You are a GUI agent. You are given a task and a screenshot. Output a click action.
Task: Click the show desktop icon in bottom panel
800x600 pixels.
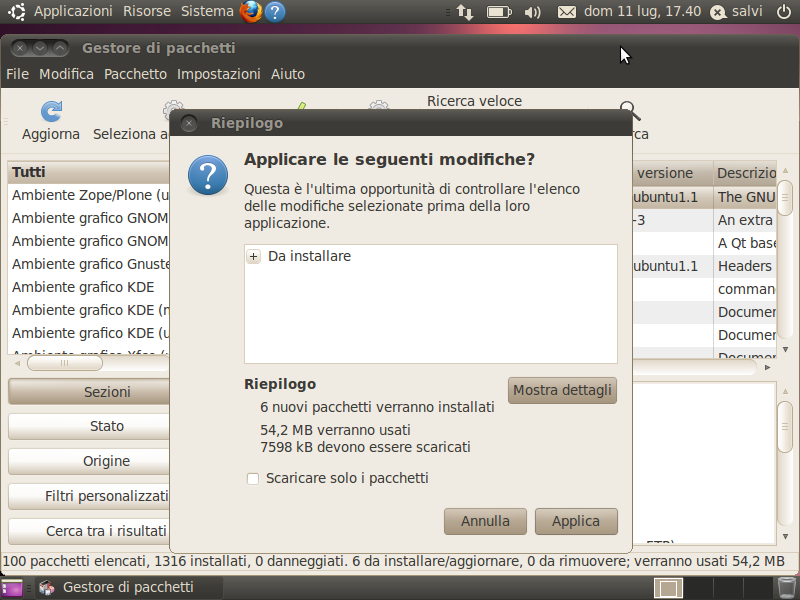click(12, 588)
